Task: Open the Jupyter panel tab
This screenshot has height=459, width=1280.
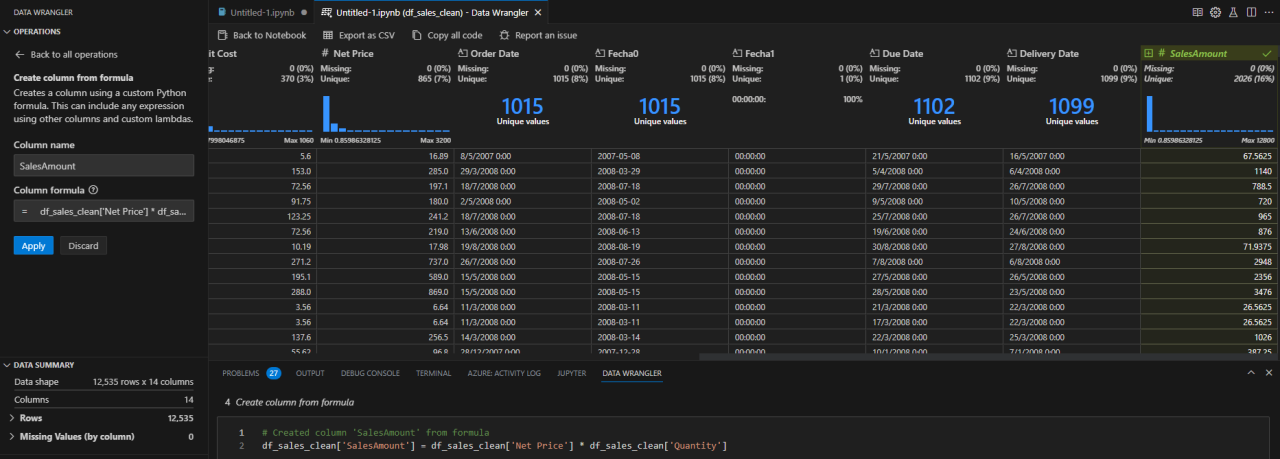Action: 571,373
